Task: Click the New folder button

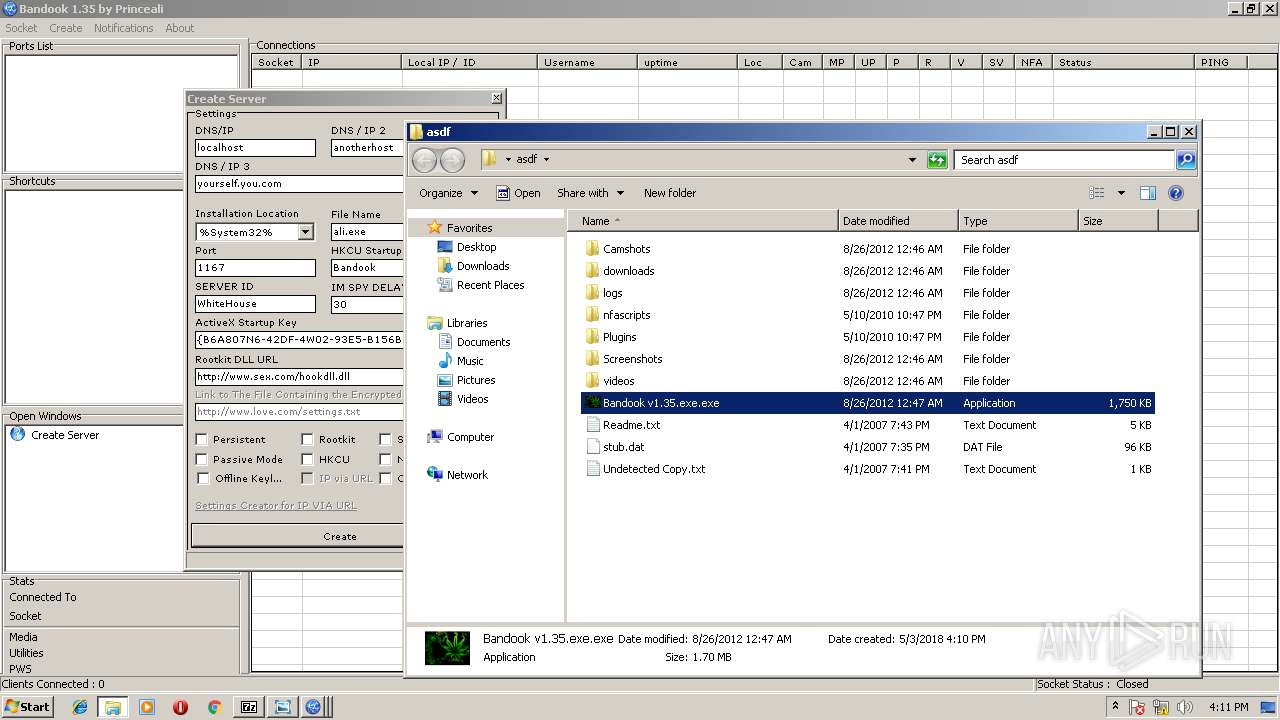Action: pos(670,193)
